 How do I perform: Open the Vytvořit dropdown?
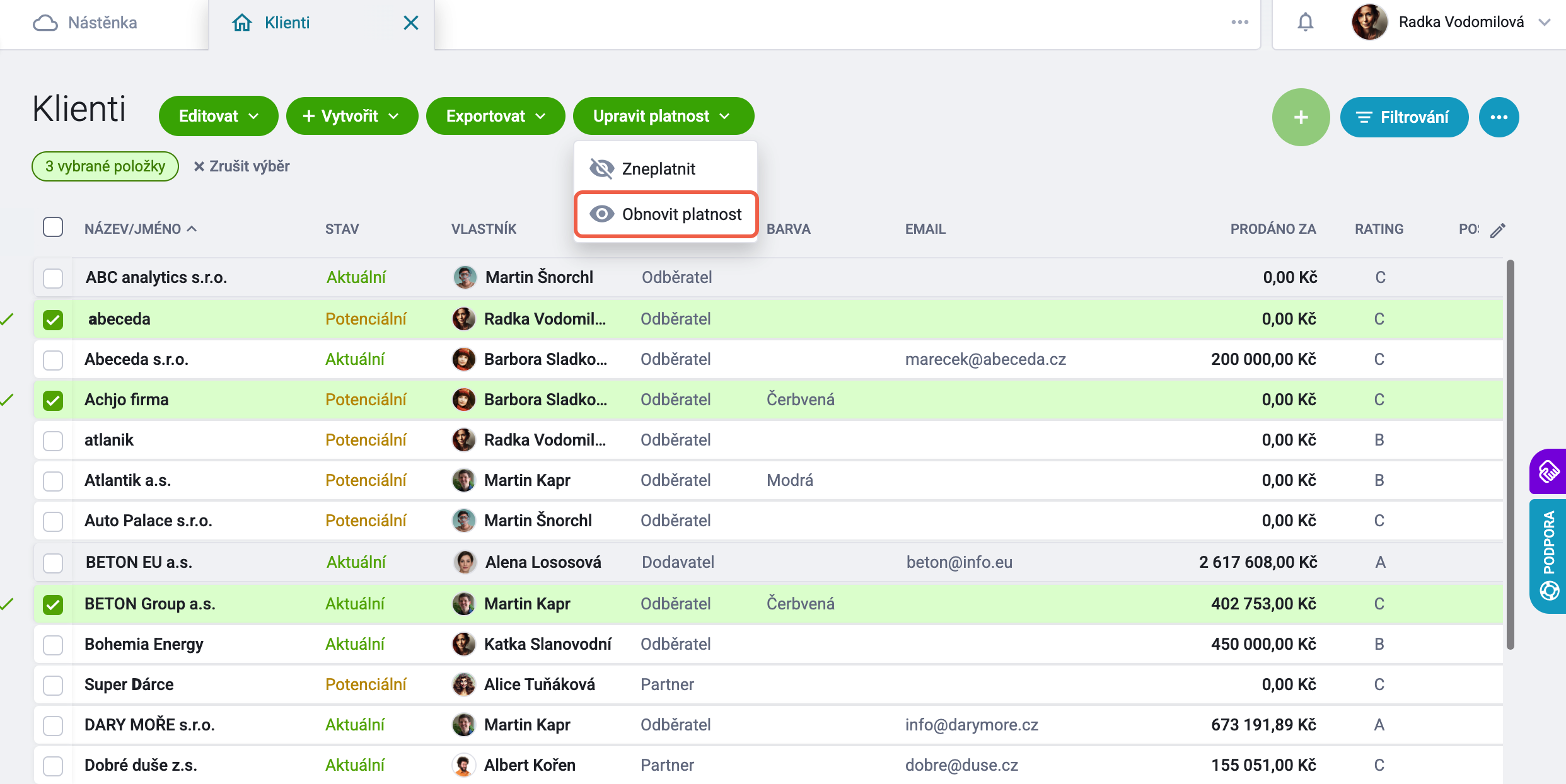click(x=352, y=116)
